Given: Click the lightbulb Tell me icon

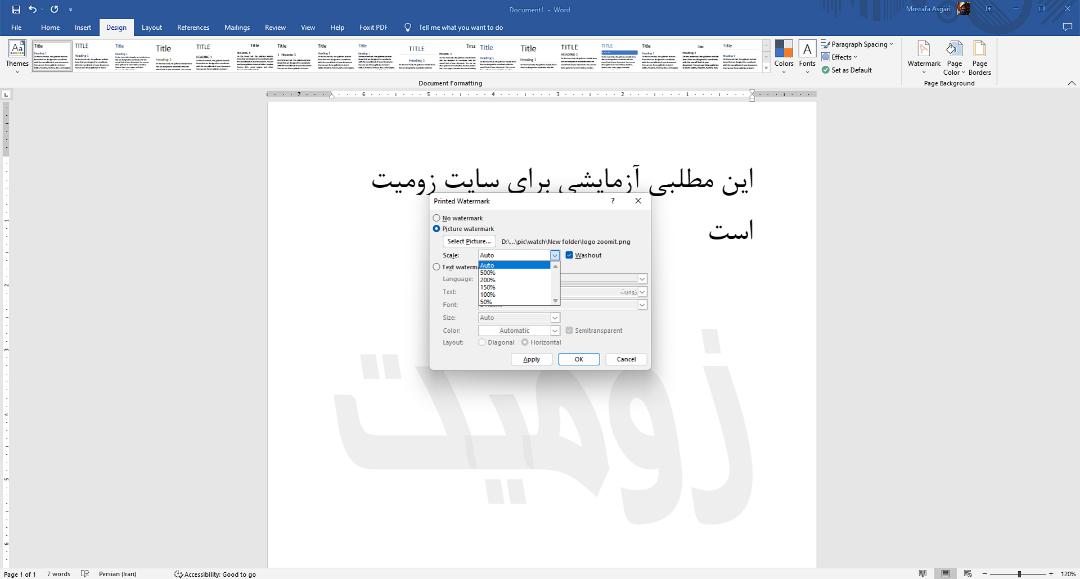Looking at the screenshot, I should (x=407, y=28).
